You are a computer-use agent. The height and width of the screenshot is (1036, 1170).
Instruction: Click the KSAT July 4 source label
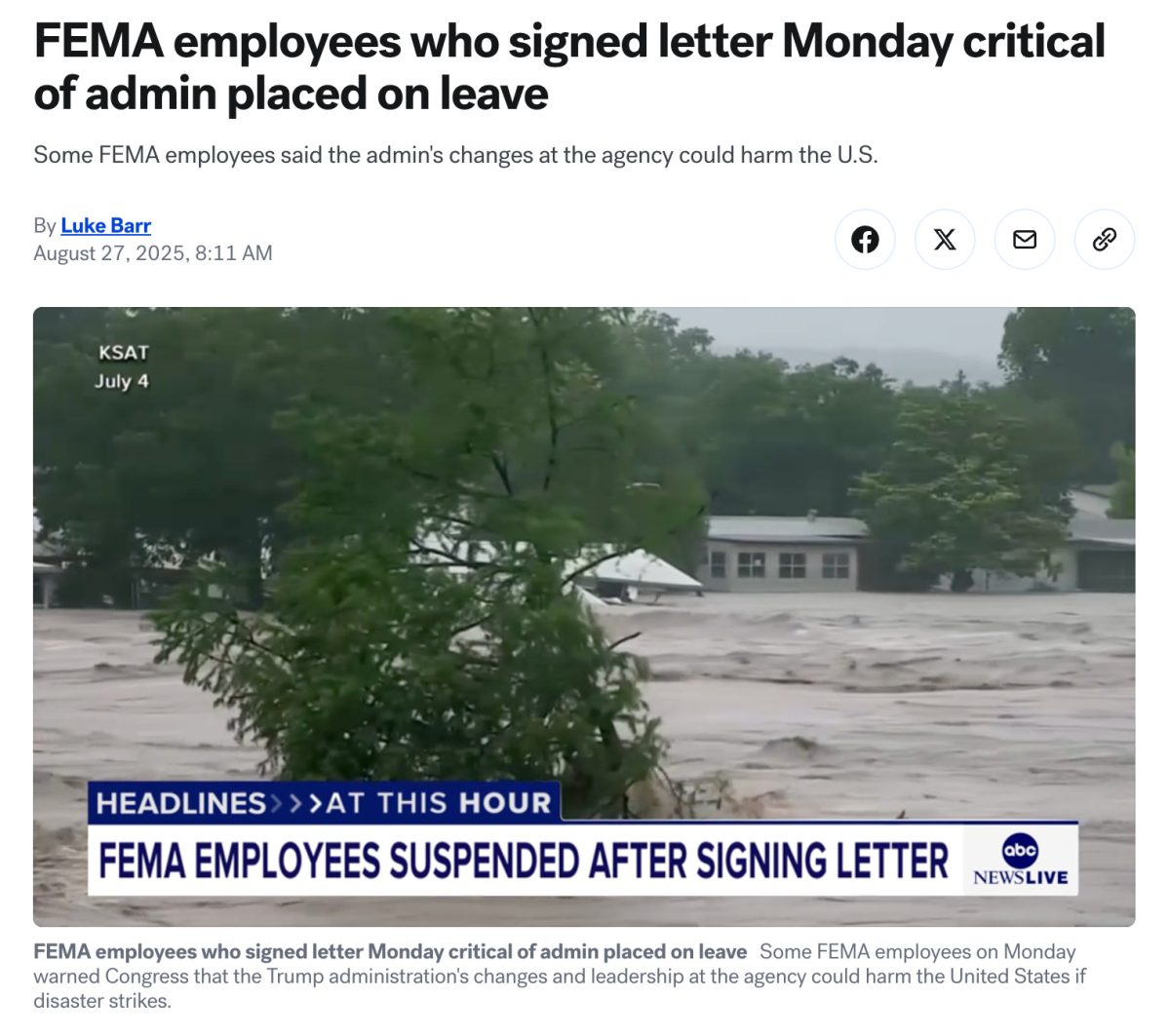[x=123, y=366]
